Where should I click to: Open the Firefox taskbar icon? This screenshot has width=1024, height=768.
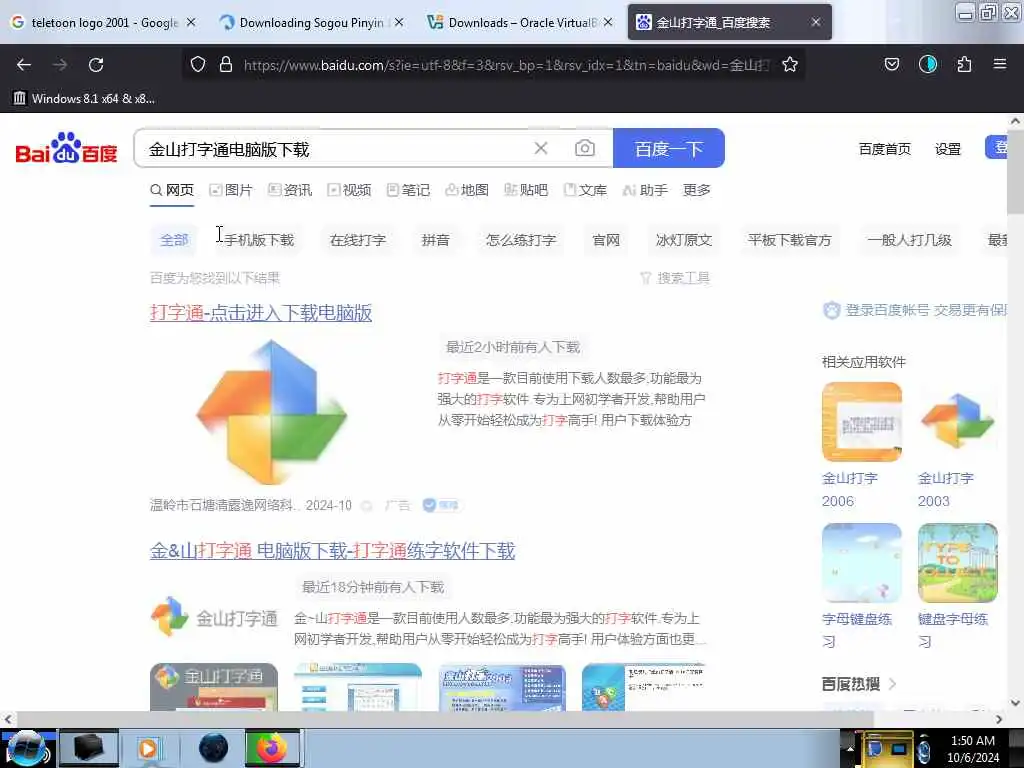tap(272, 748)
